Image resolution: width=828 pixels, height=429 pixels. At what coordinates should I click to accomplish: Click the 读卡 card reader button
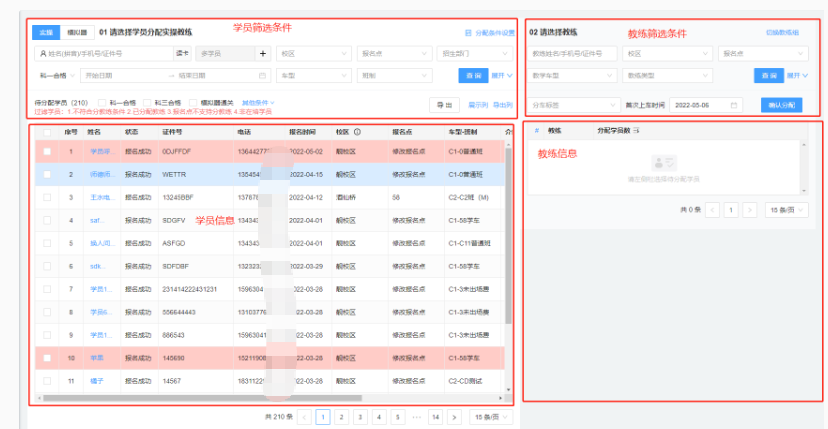182,54
